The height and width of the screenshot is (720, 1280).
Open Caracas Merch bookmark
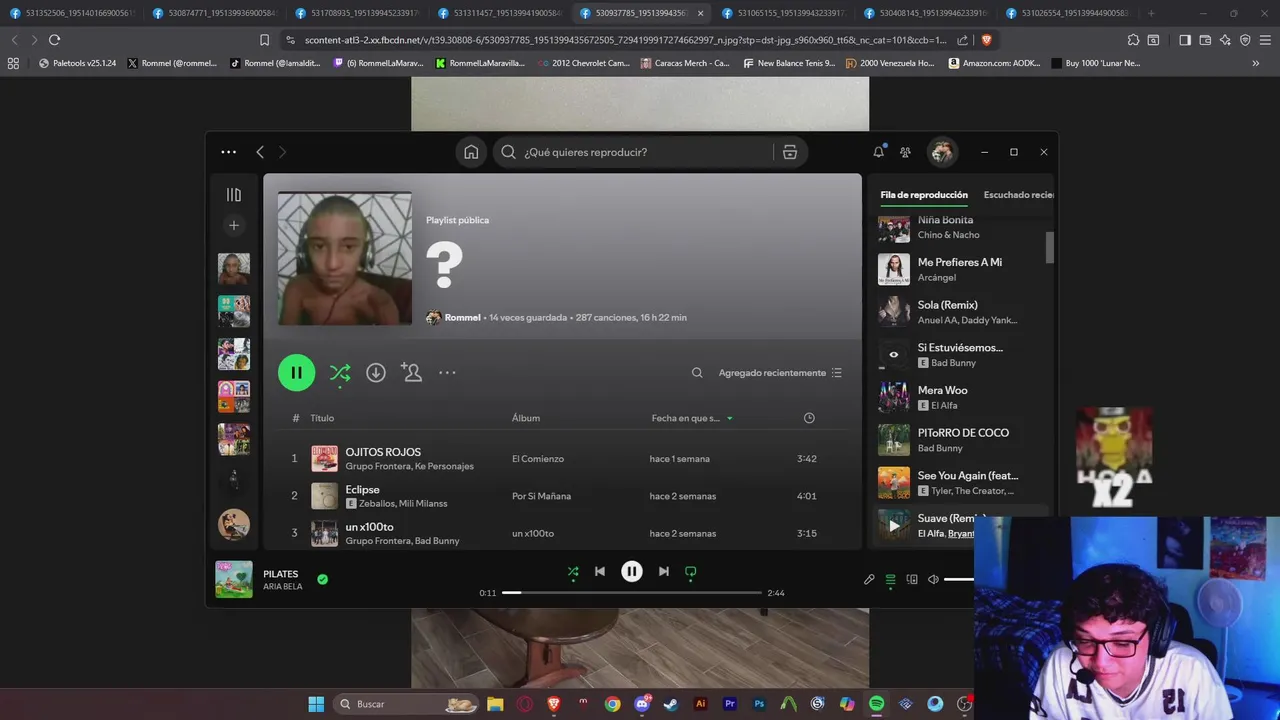pos(685,63)
